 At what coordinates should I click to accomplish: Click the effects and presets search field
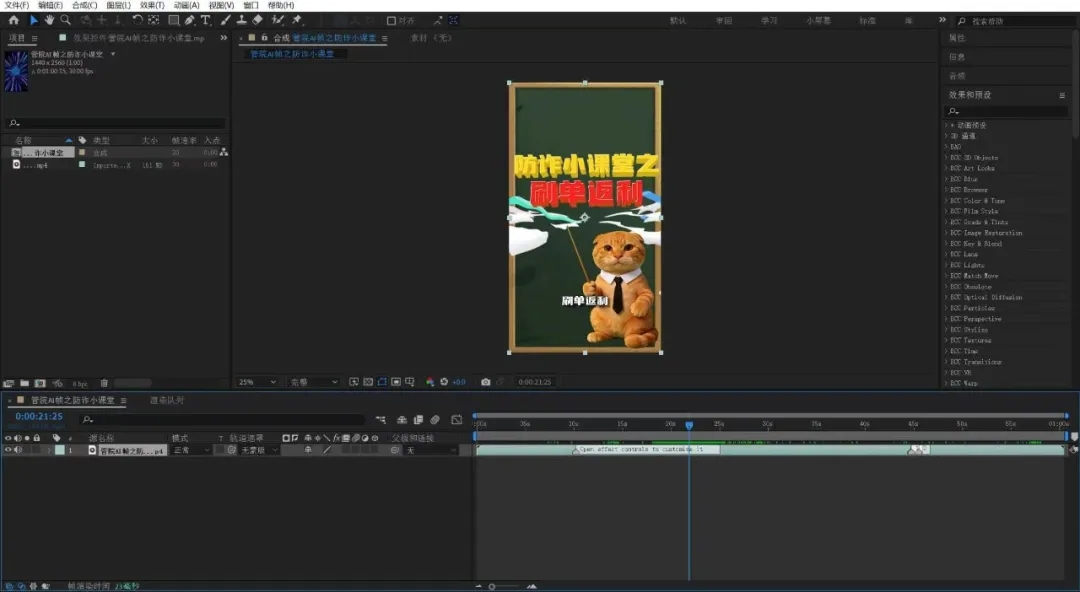[1006, 110]
